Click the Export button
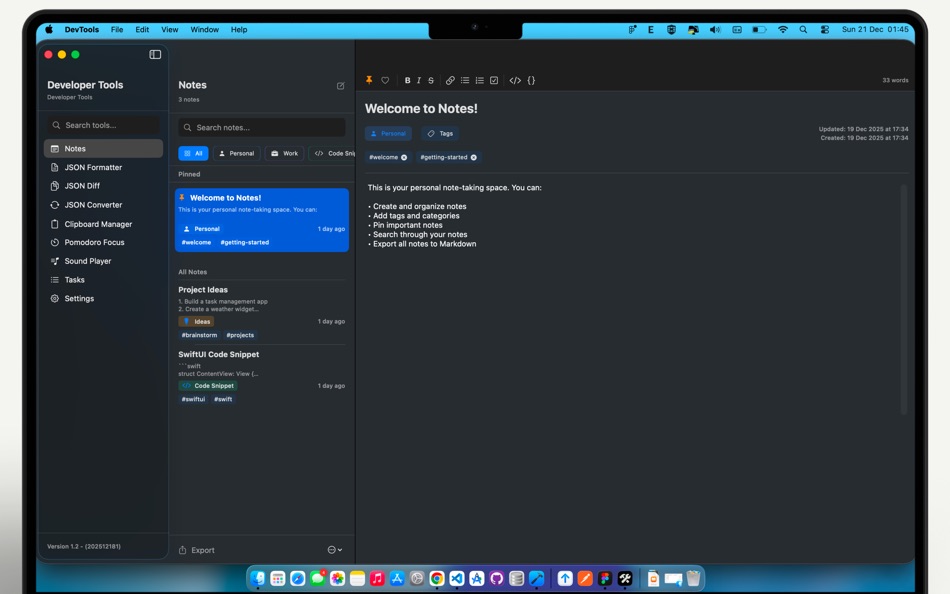This screenshot has height=594, width=950. click(x=196, y=549)
